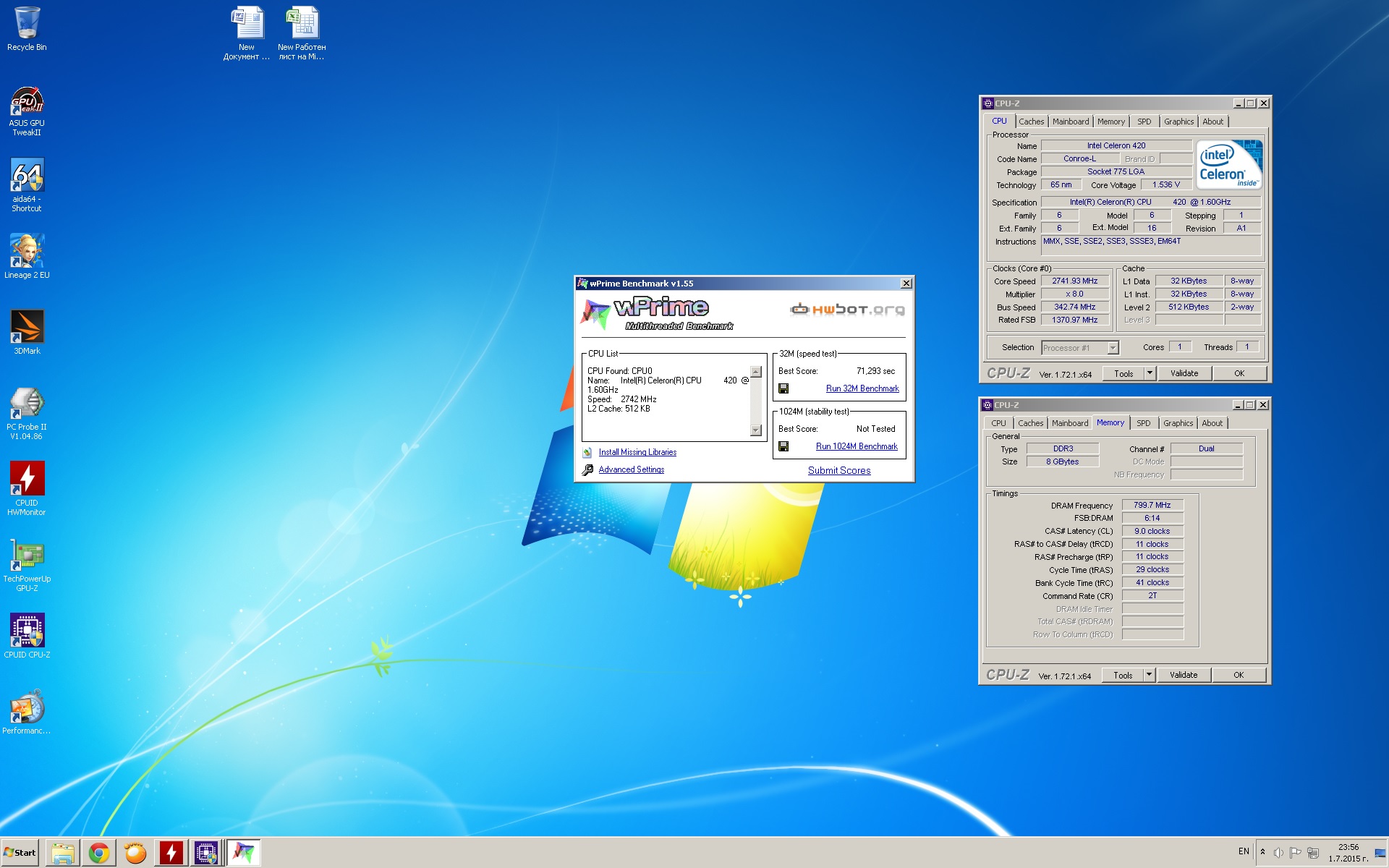The image size is (1389, 868).
Task: Close the wPrime Benchmark window
Action: coord(906,284)
